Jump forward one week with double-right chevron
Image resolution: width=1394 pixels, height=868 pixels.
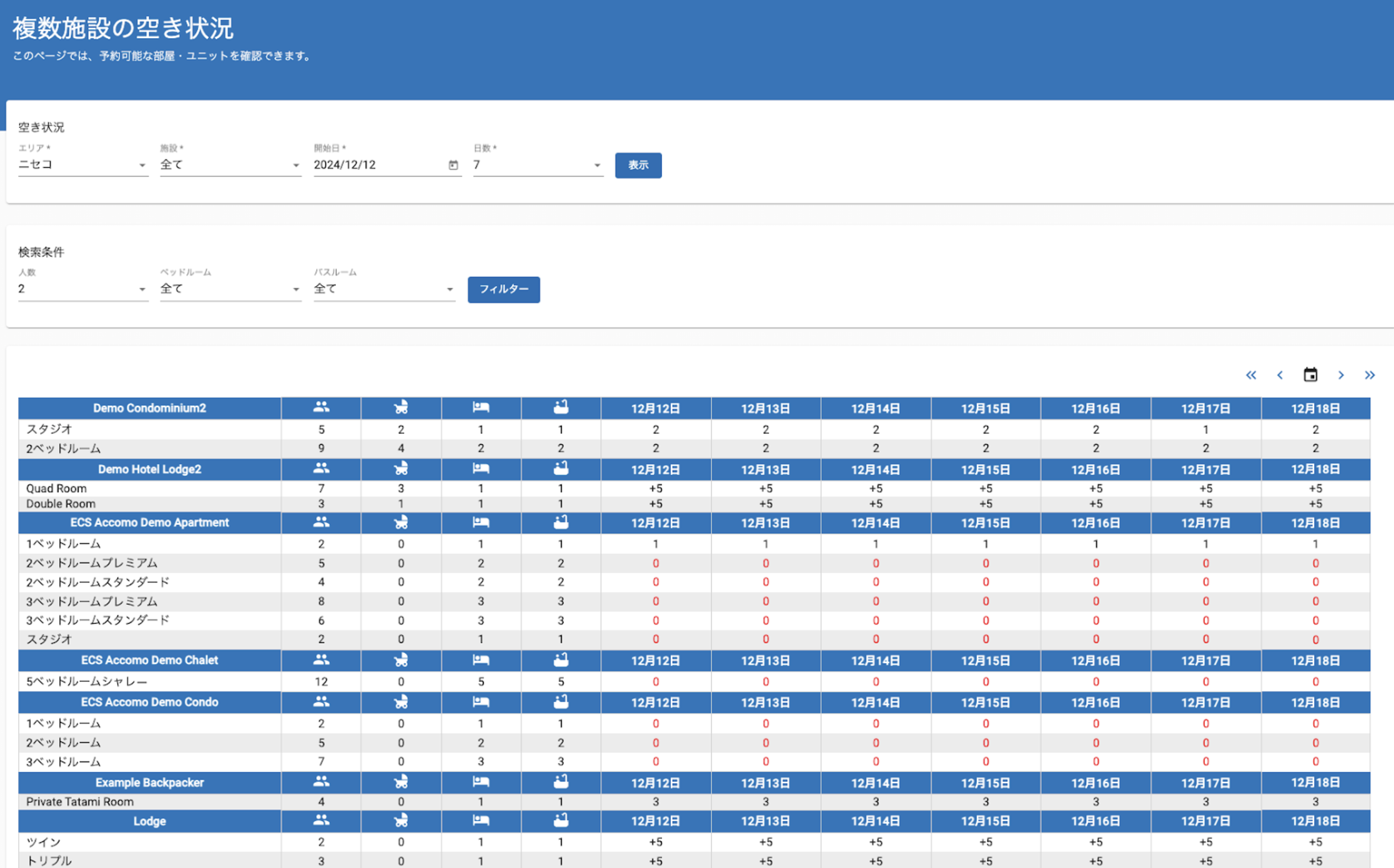(1370, 375)
